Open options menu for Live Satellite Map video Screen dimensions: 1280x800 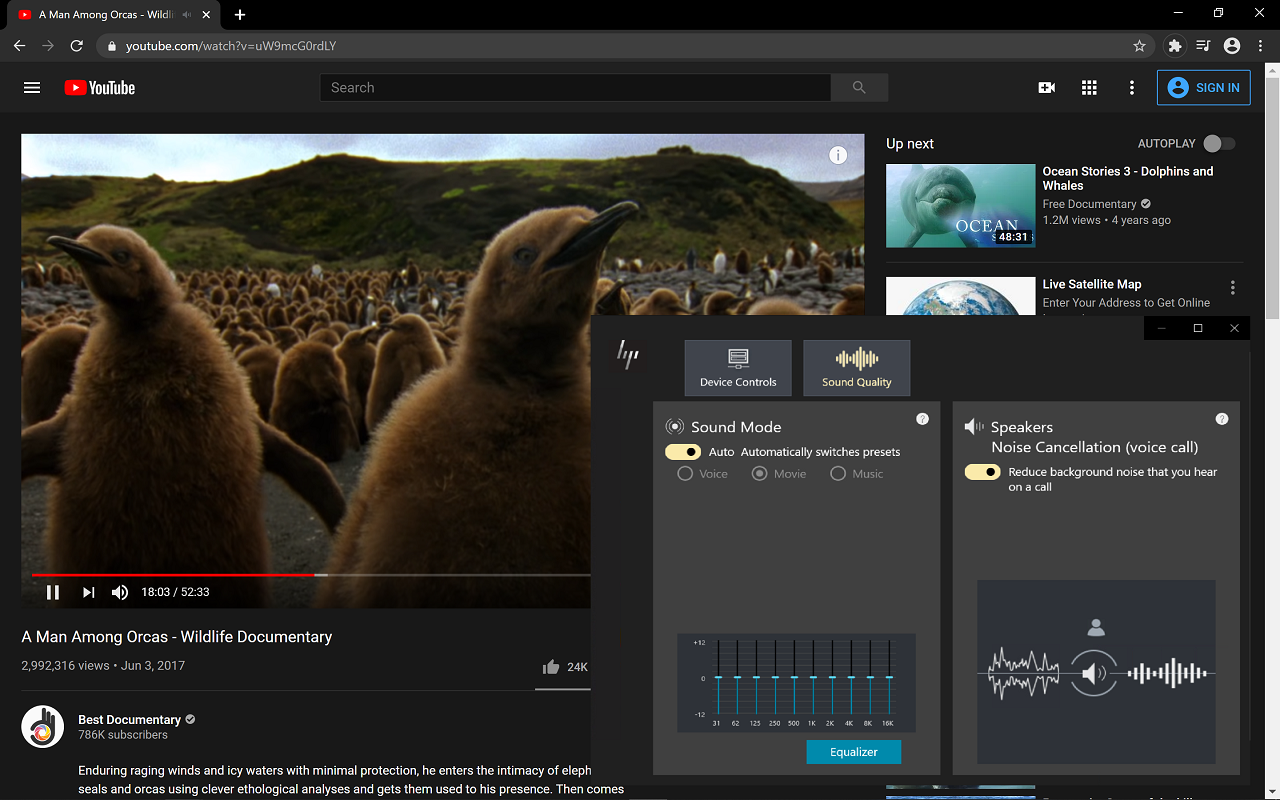pyautogui.click(x=1233, y=287)
